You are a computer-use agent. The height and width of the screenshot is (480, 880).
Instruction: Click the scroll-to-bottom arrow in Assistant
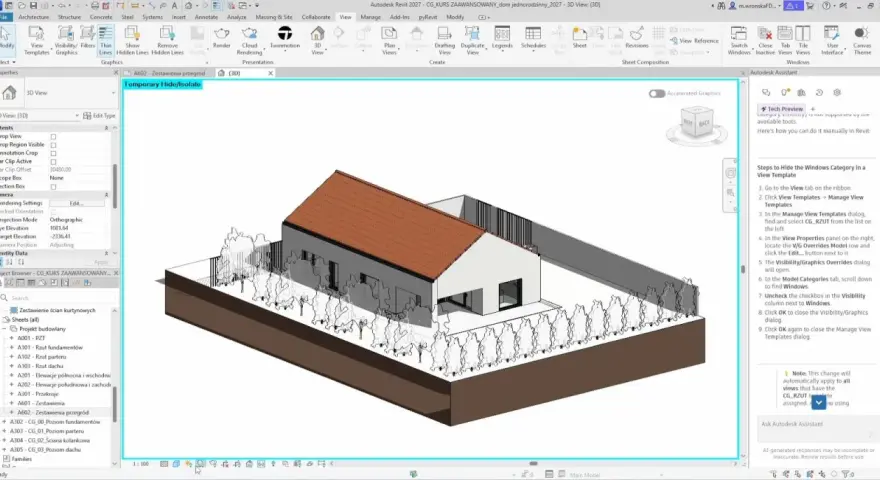click(819, 402)
